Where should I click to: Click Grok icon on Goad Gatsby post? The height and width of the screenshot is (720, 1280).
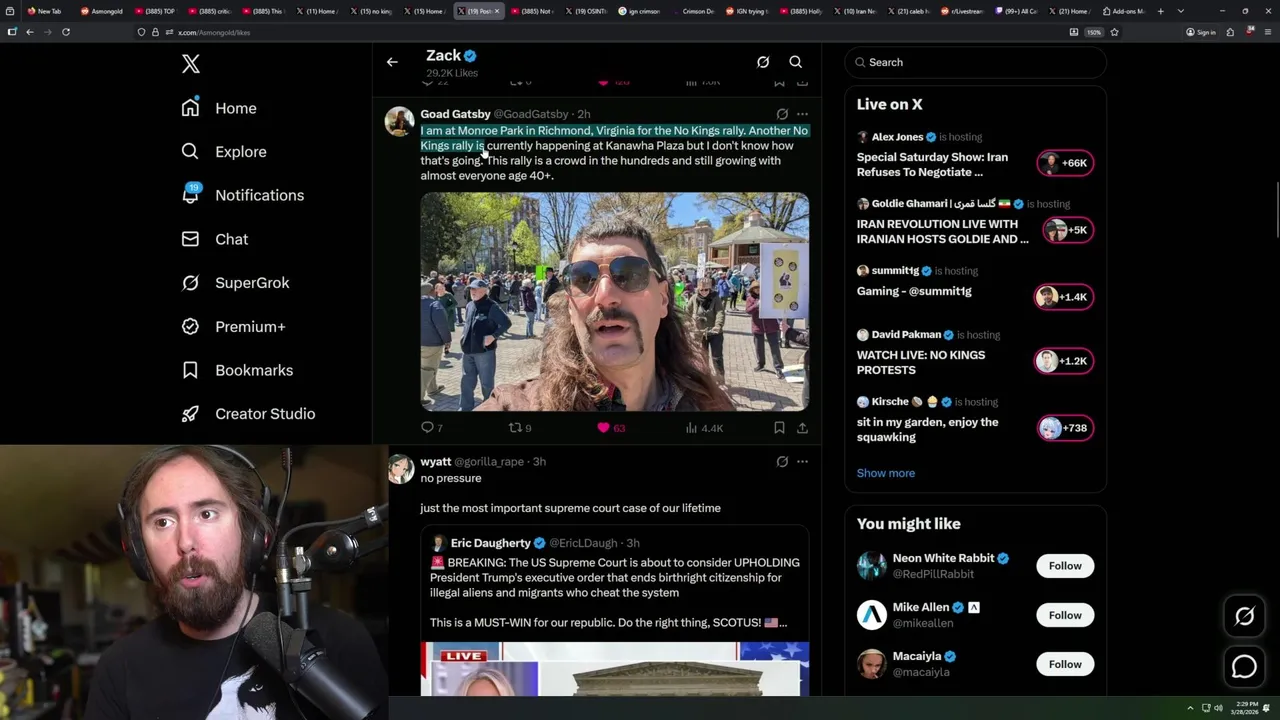pos(782,114)
